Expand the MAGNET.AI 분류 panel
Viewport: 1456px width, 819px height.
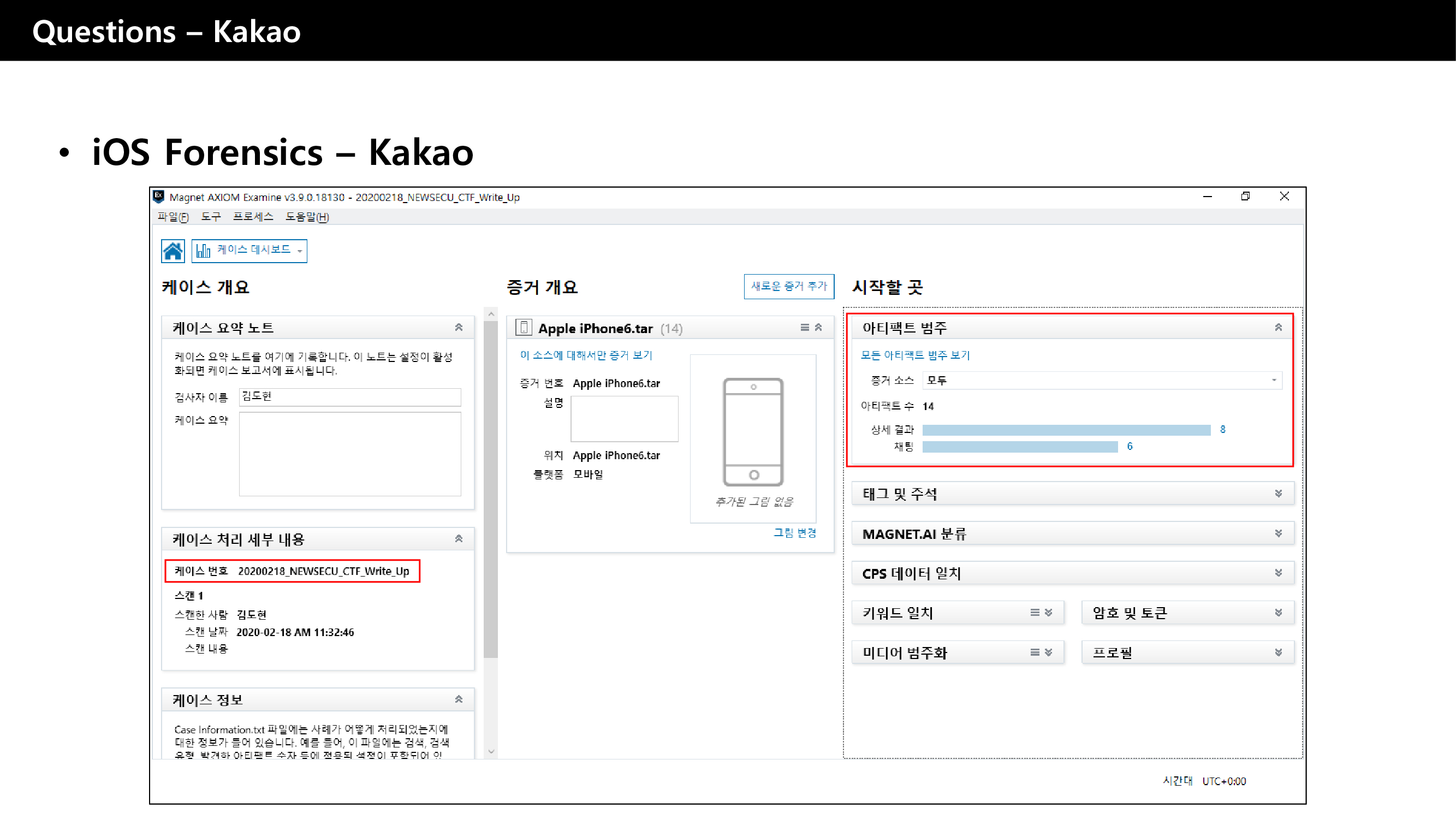1278,533
